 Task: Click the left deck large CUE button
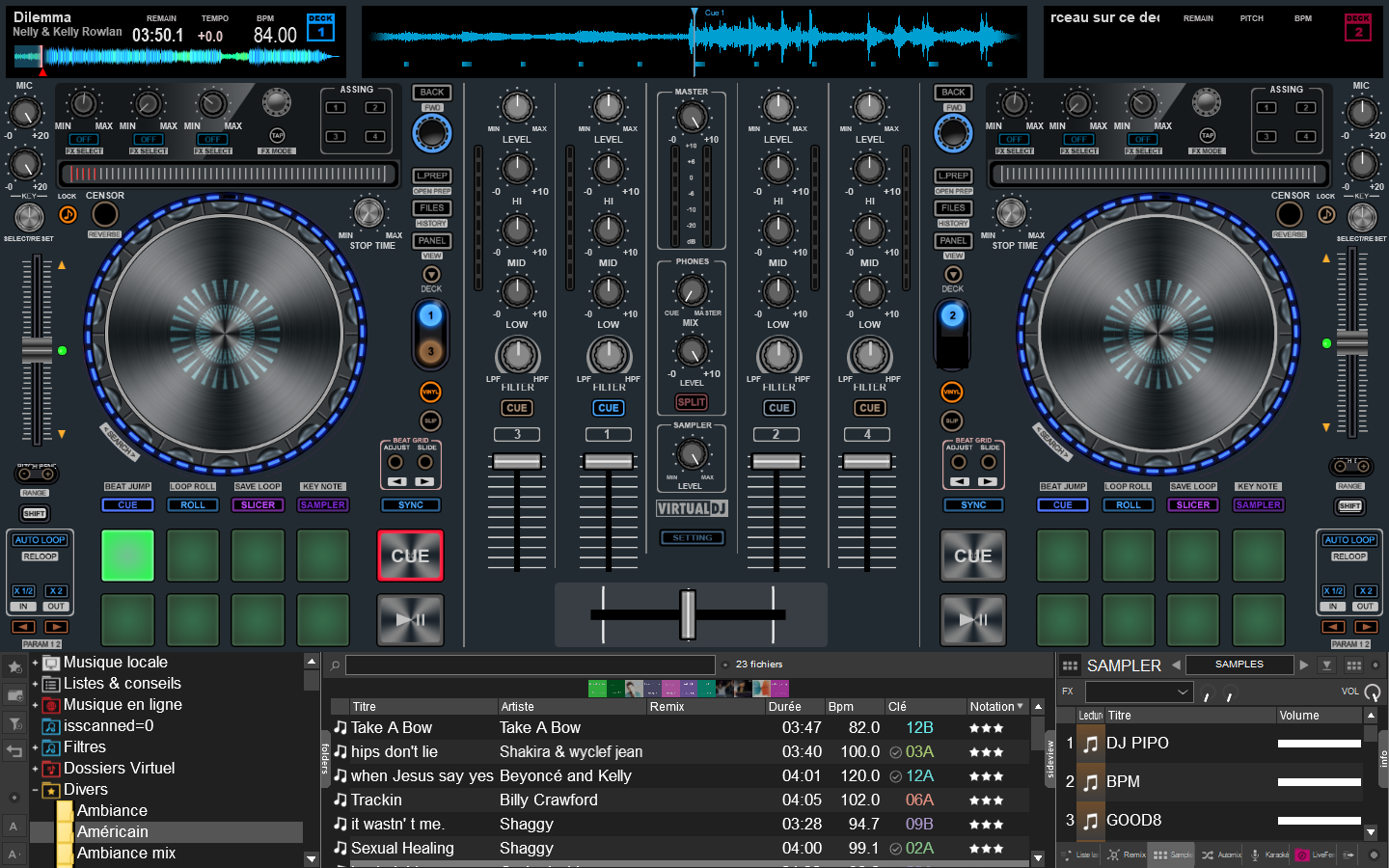pos(410,556)
